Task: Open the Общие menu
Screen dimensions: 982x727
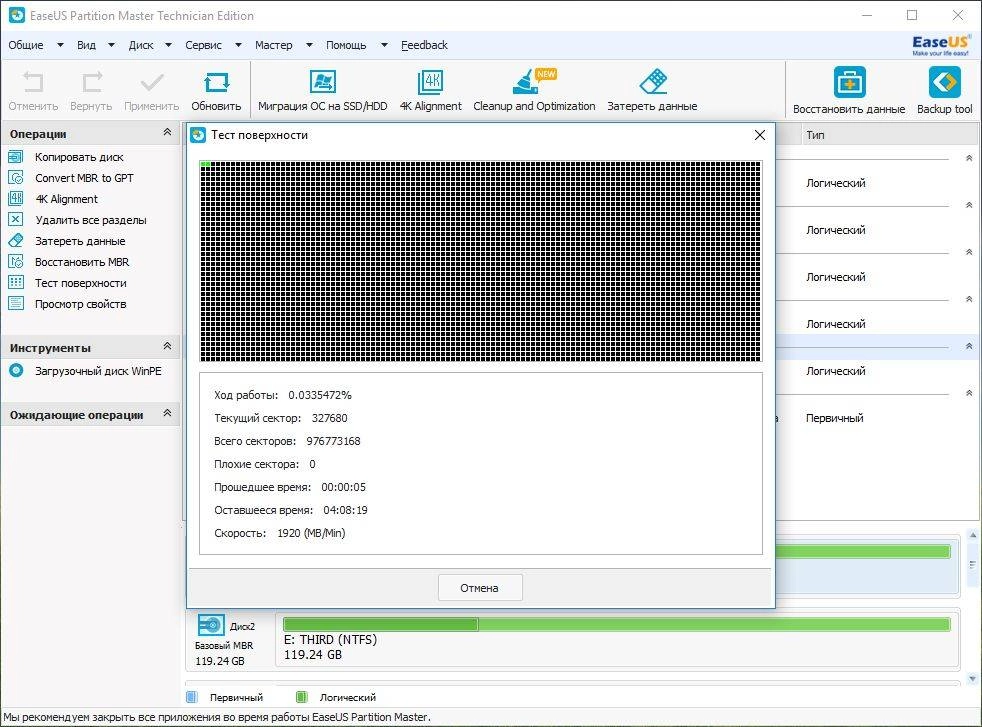Action: point(26,45)
